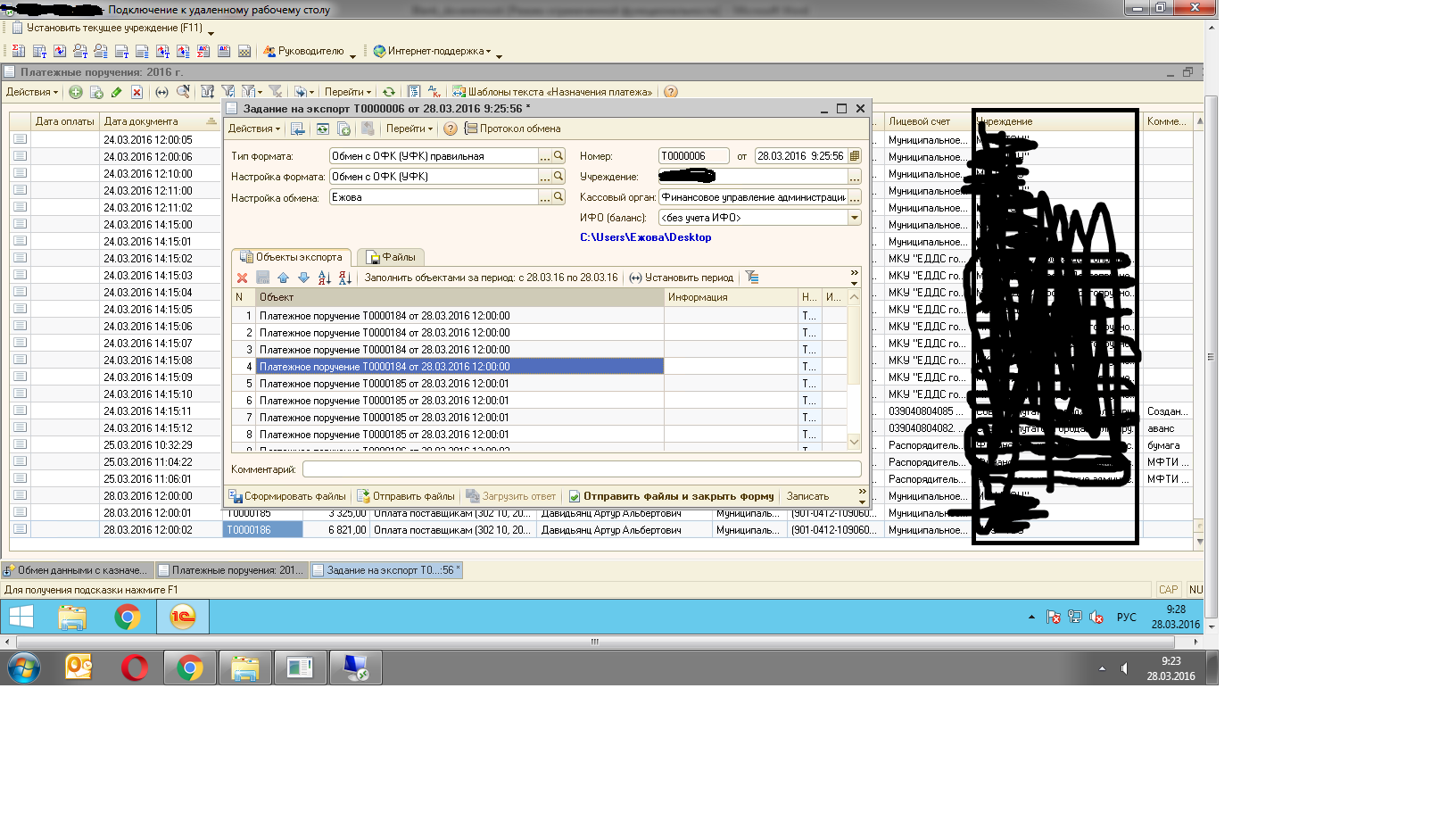This screenshot has height=821, width=1456.
Task: Open the Действия menu in export dialog
Action: (253, 129)
